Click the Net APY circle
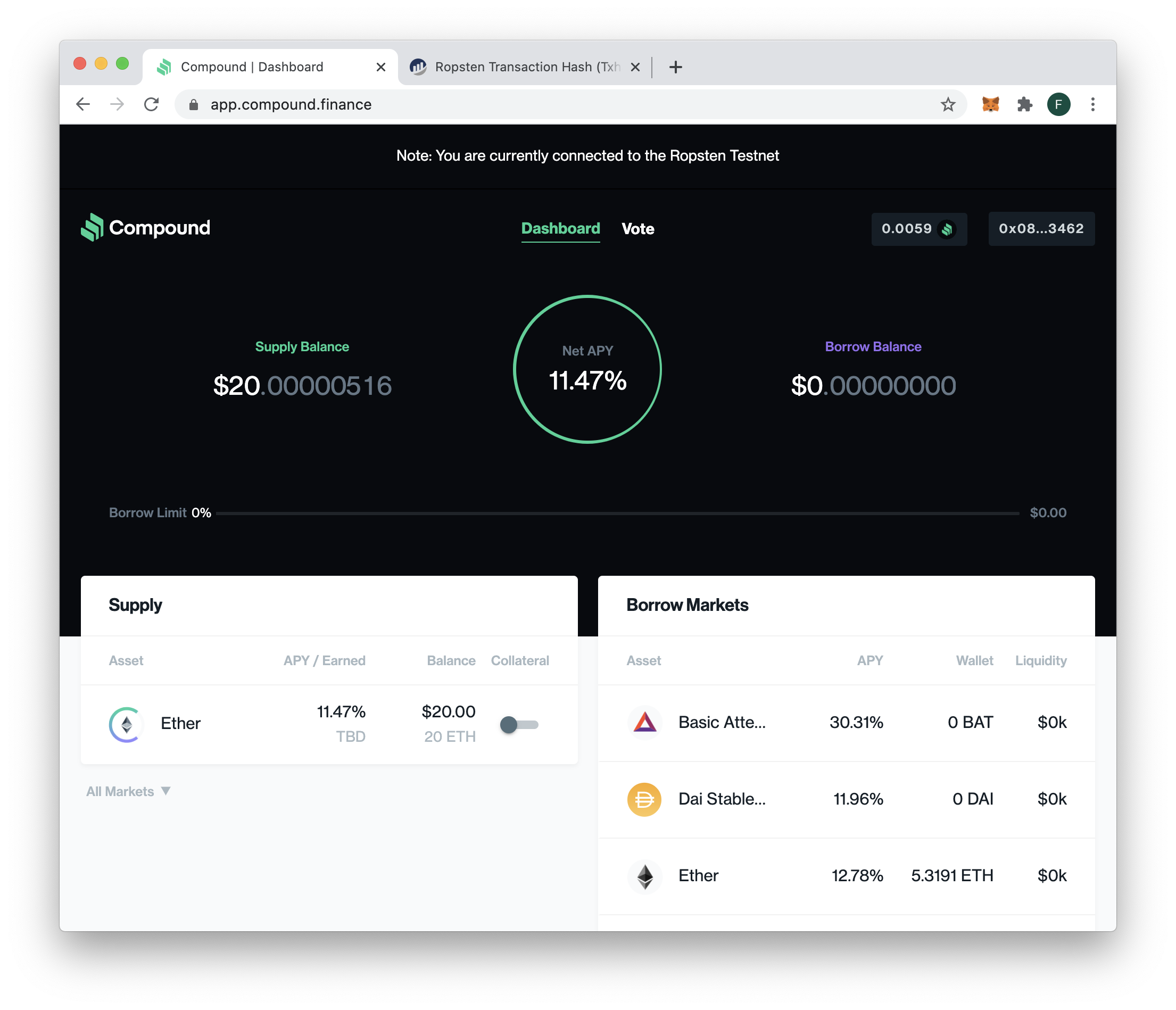 tap(587, 369)
